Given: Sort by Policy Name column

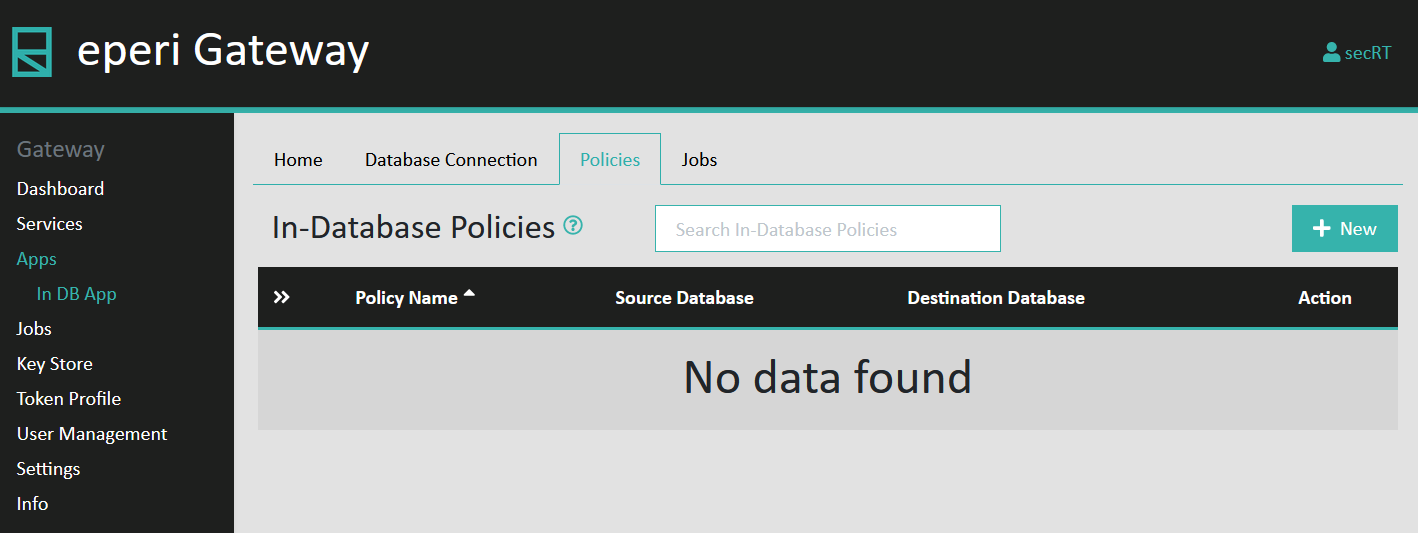Looking at the screenshot, I should click(x=415, y=297).
